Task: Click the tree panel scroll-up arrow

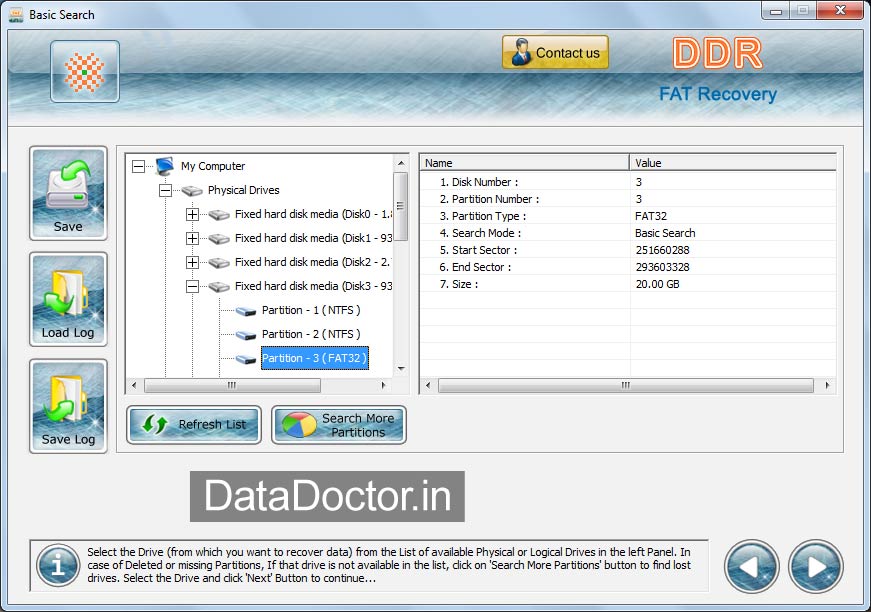Action: (401, 163)
